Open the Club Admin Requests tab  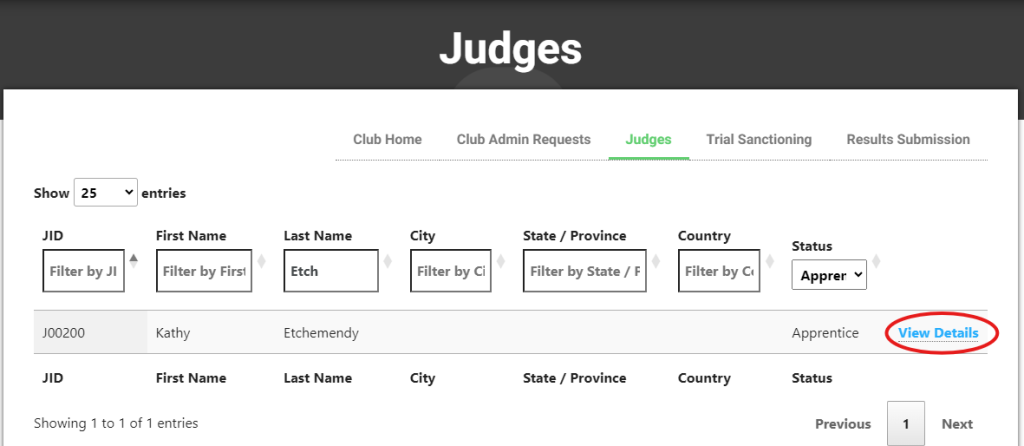[x=524, y=139]
